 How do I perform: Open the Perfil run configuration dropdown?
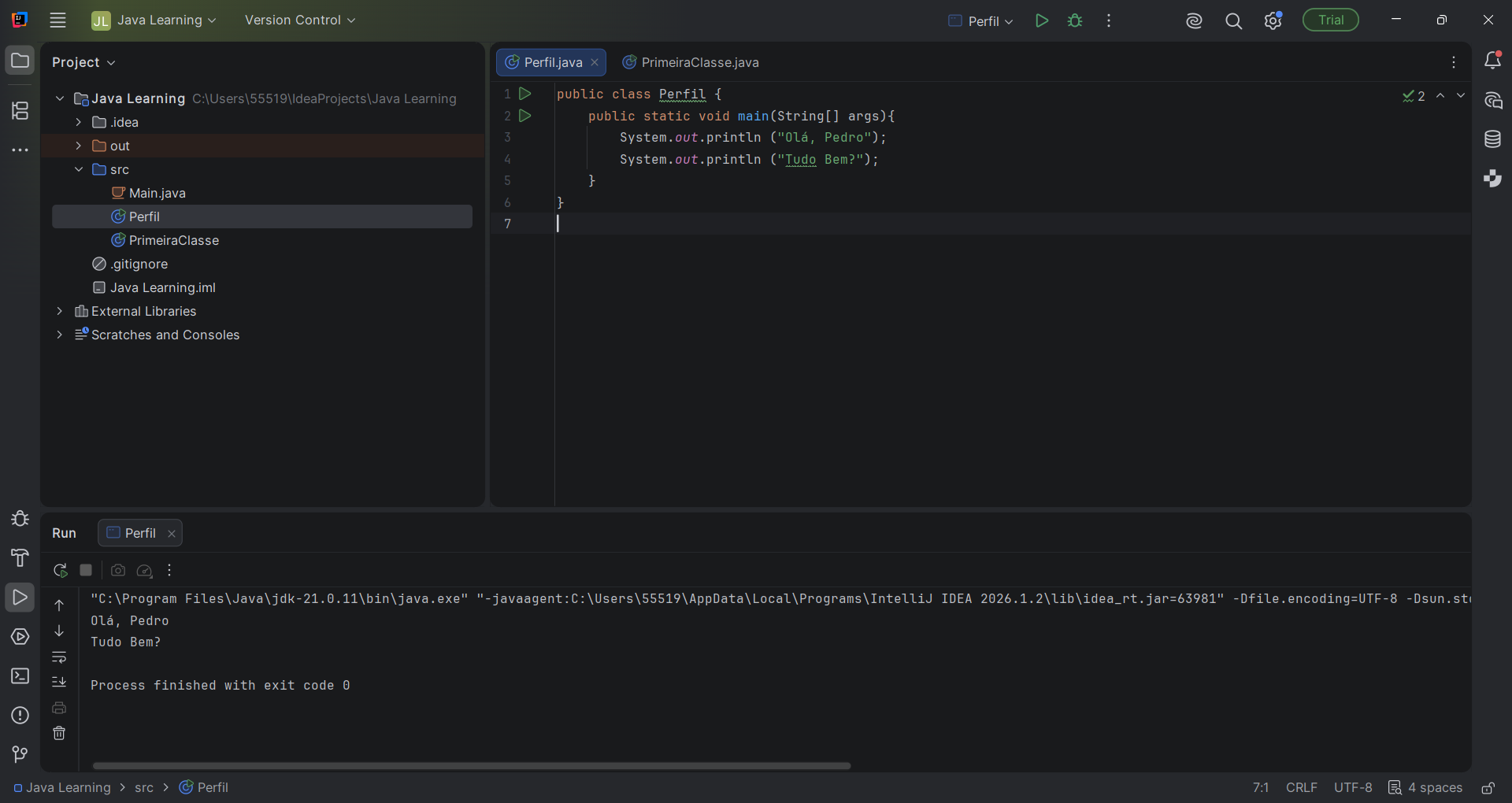pos(980,21)
